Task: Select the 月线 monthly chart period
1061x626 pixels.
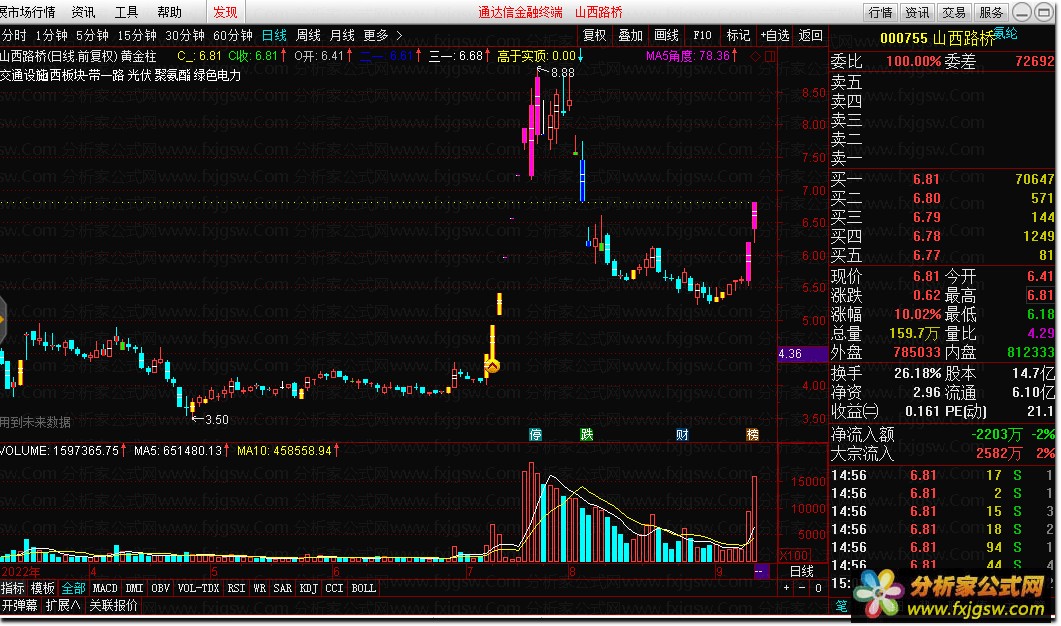Action: click(x=342, y=35)
